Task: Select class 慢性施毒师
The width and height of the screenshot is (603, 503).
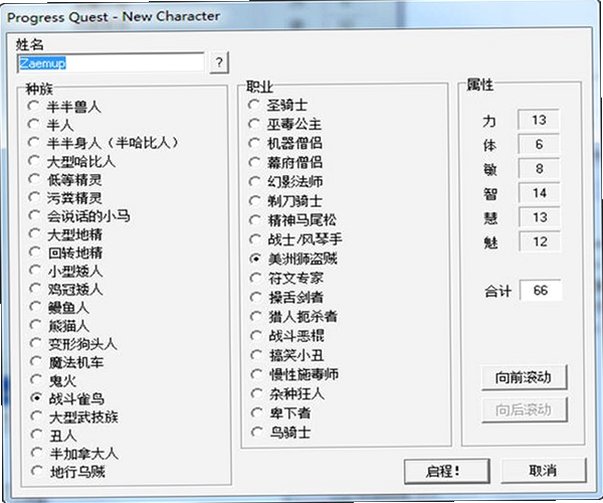Action: 295,374
